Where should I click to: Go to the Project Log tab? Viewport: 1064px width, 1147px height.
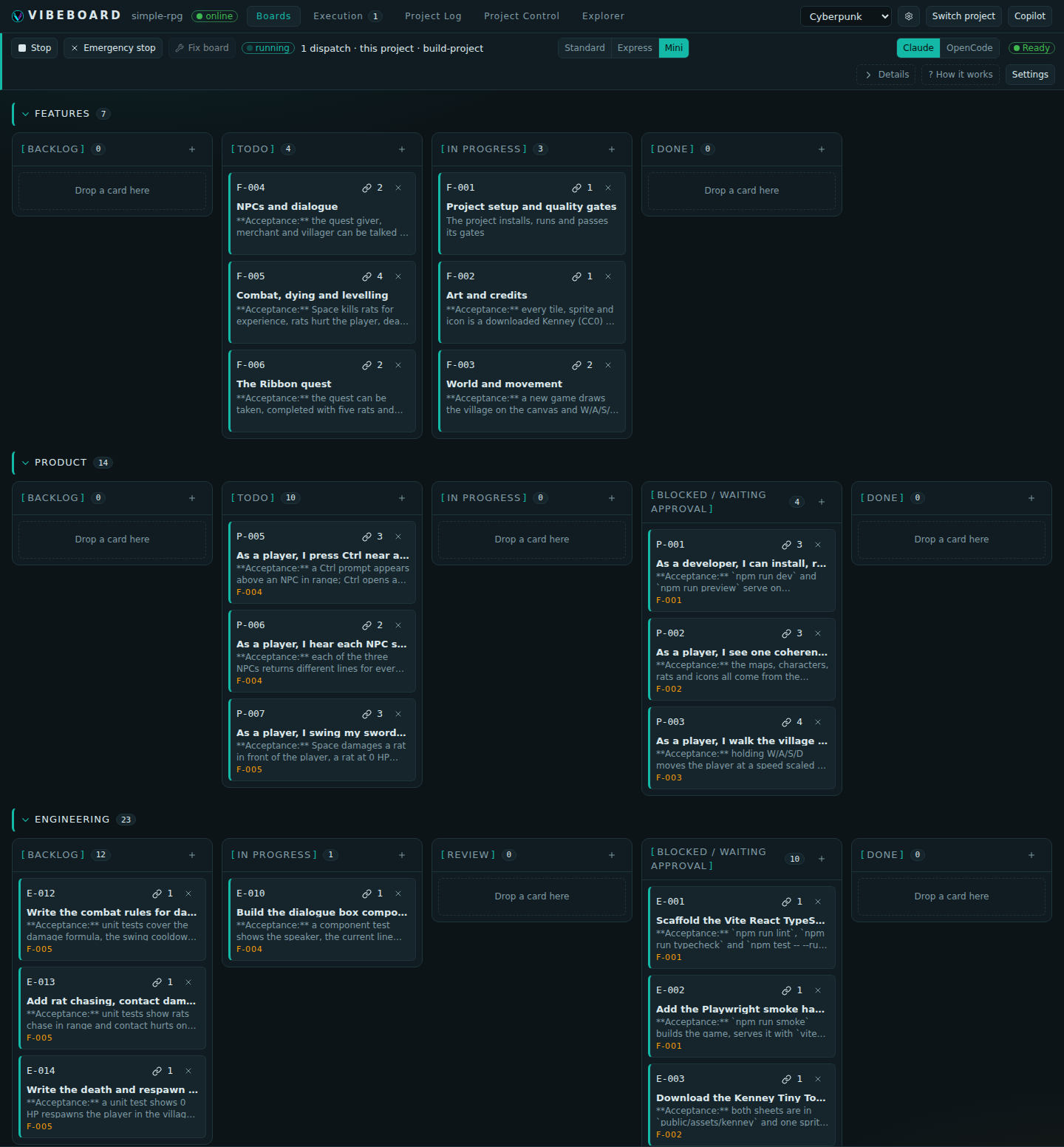[433, 16]
